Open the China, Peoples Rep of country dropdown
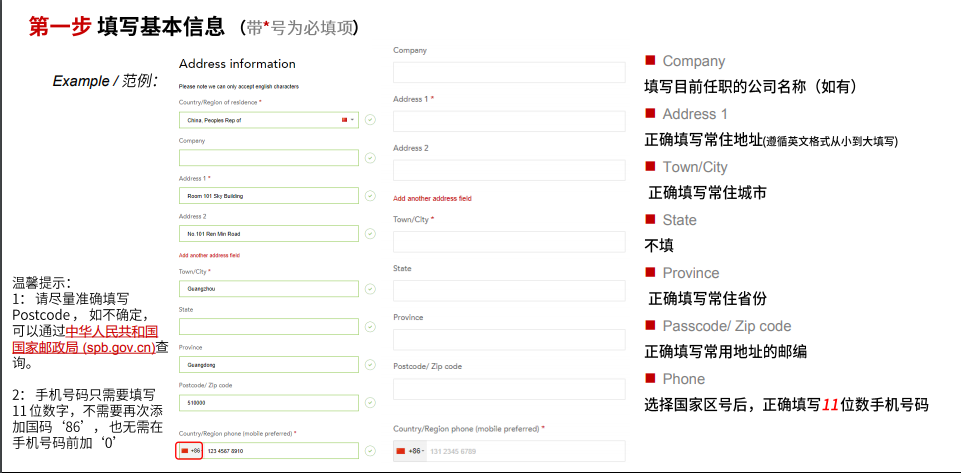The height and width of the screenshot is (473, 961). tap(347, 120)
